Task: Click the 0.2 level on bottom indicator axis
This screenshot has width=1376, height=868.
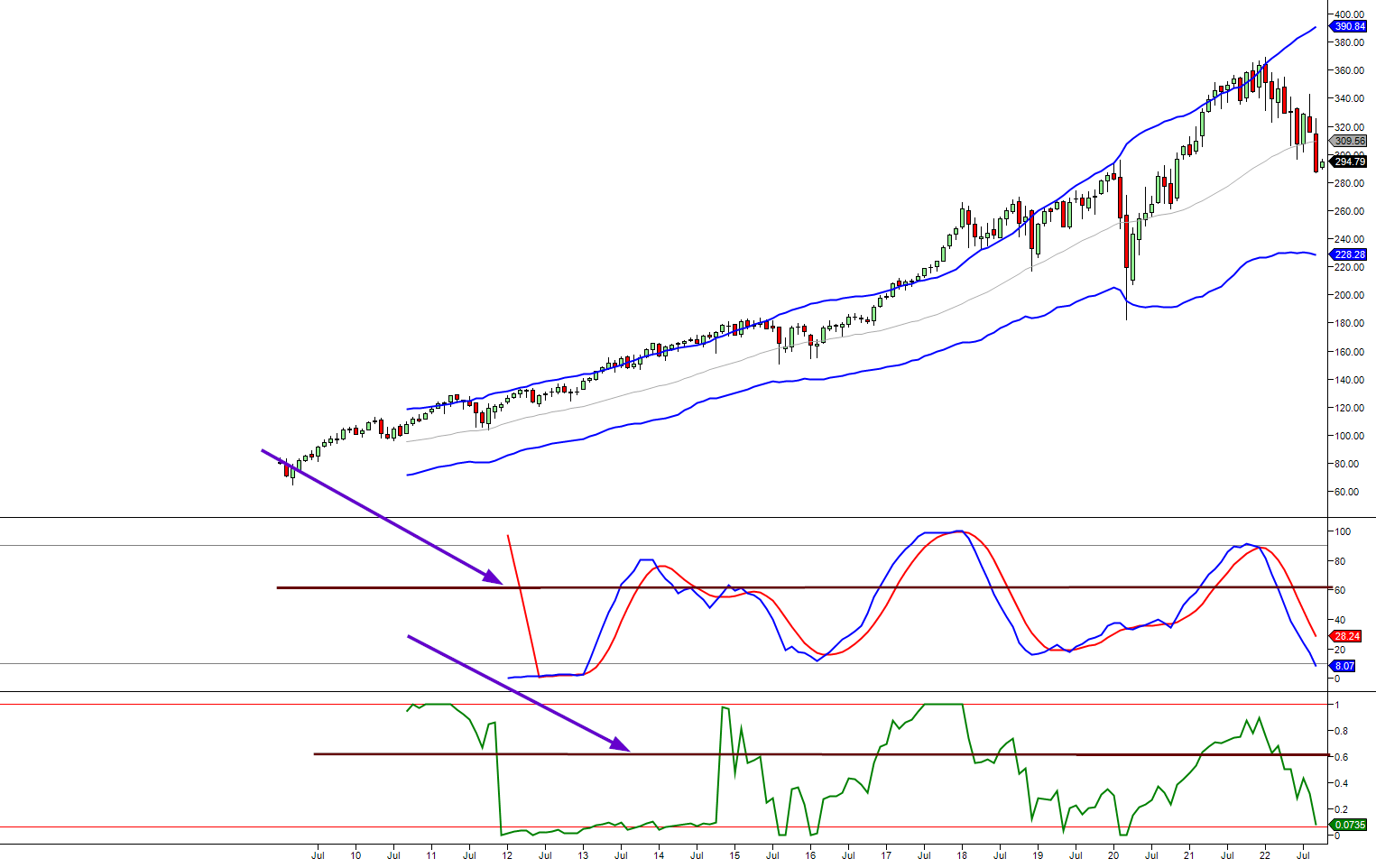Action: click(x=1342, y=809)
